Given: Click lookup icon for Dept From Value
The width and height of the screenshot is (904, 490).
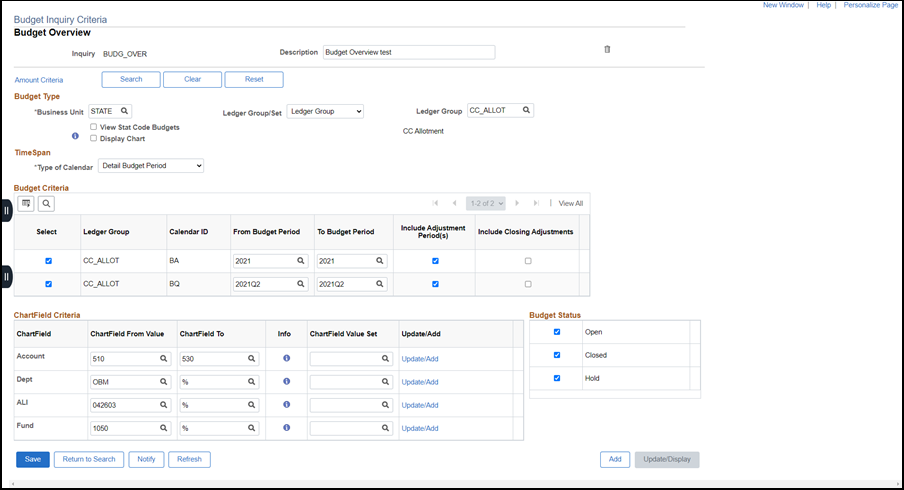Looking at the screenshot, I should point(162,381).
